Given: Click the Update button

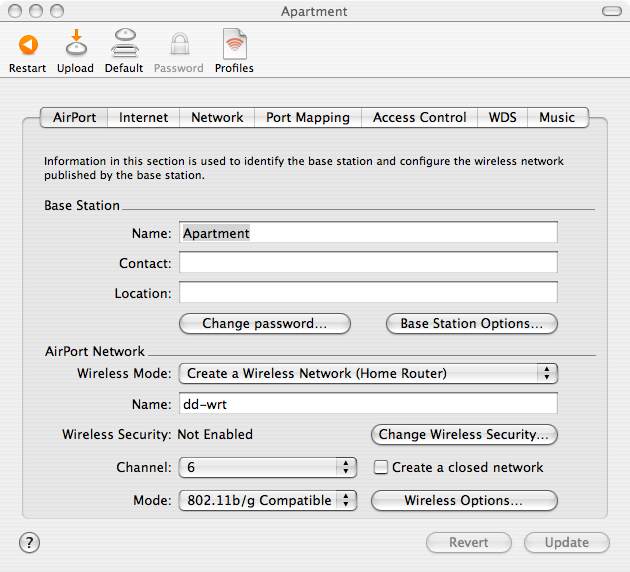Looking at the screenshot, I should click(567, 543).
